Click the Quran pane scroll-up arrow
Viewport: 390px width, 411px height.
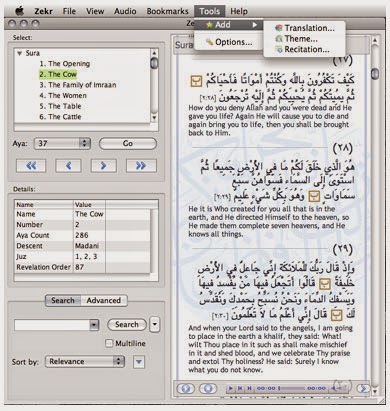(x=375, y=40)
